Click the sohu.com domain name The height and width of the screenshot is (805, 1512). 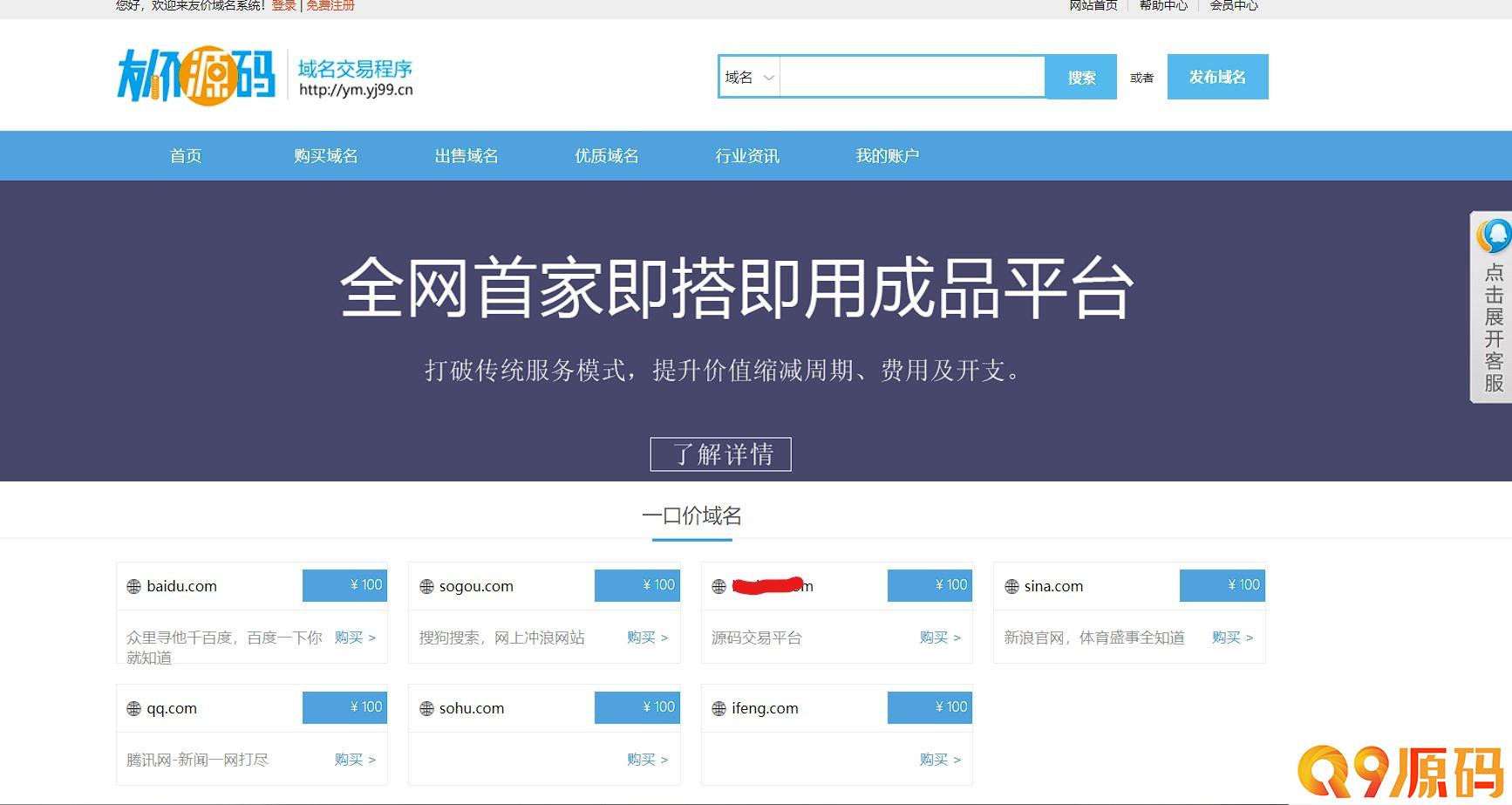tap(472, 708)
